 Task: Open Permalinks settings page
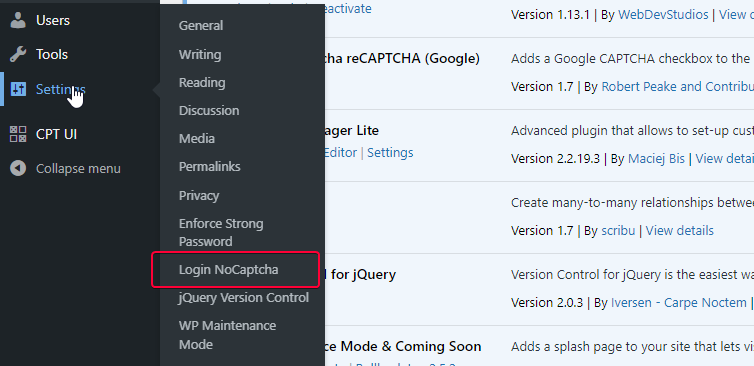210,166
